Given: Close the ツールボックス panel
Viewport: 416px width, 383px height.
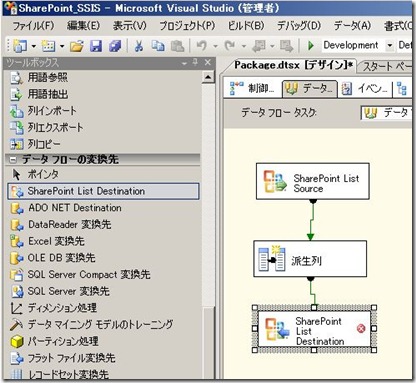Looking at the screenshot, I should tap(208, 62).
